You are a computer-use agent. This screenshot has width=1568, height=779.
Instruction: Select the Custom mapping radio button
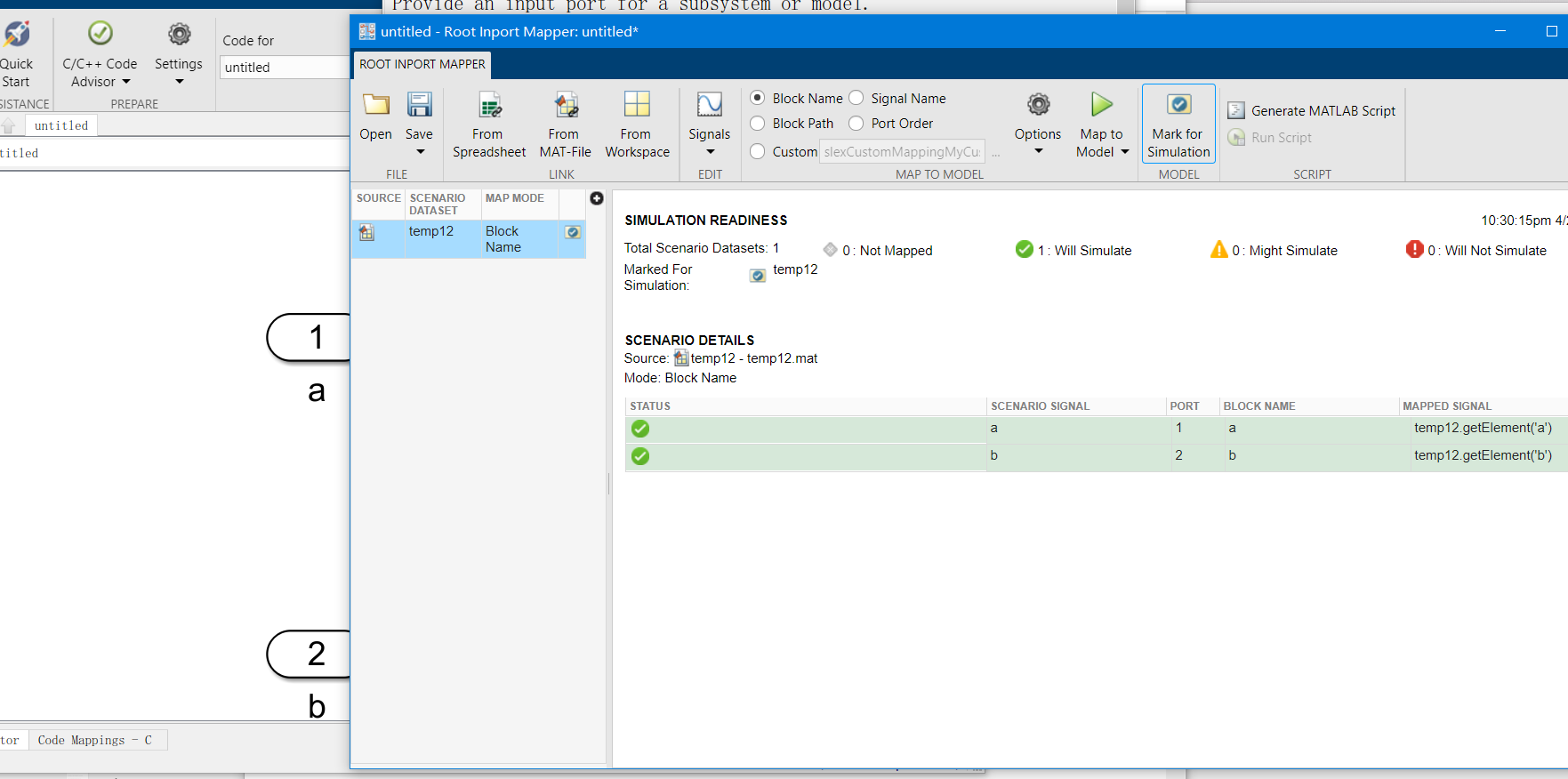click(x=758, y=151)
